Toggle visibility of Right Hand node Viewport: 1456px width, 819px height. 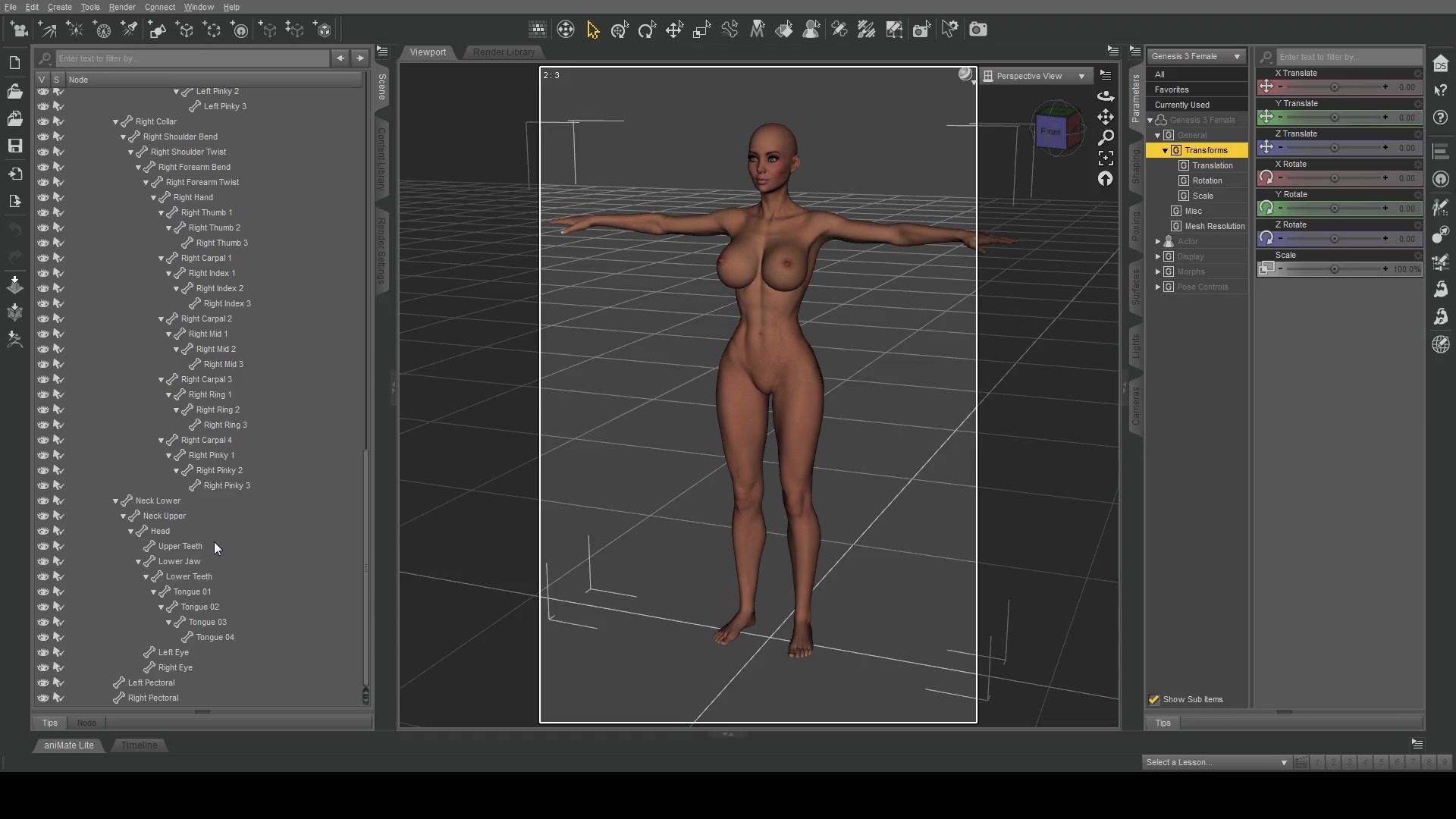coord(43,197)
